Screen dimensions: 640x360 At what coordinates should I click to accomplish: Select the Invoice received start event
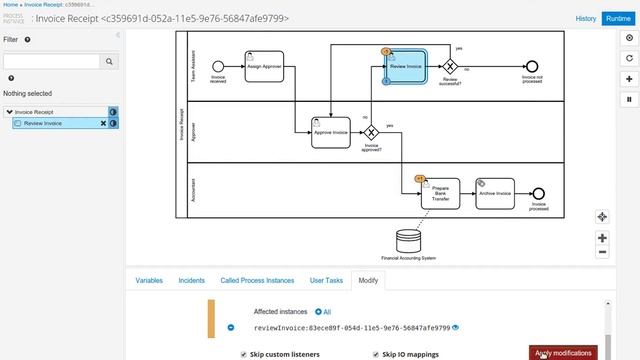click(x=218, y=66)
